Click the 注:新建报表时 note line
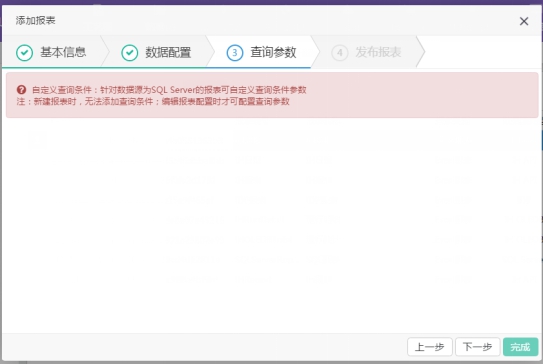The width and height of the screenshot is (543, 364). (153, 101)
